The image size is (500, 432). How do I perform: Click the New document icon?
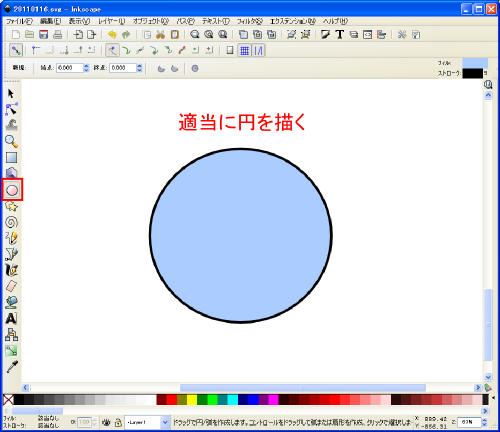click(16, 34)
